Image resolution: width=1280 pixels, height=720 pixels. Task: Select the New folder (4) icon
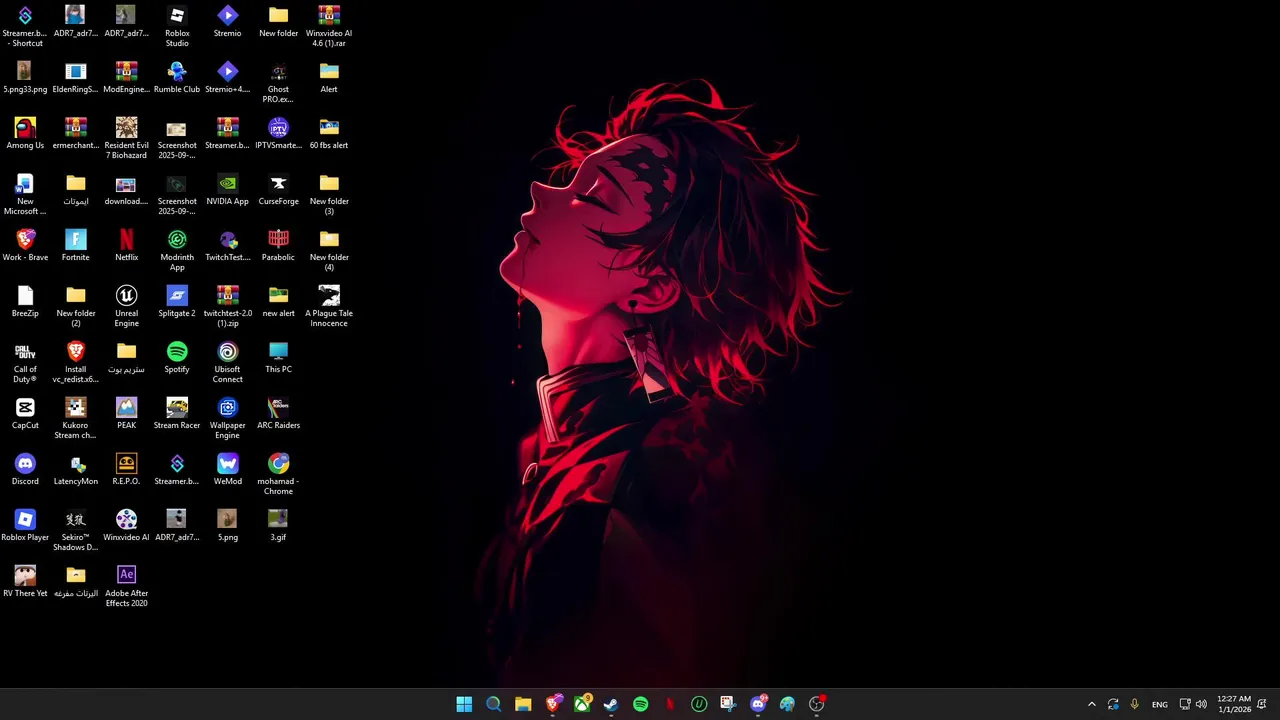[x=329, y=250]
